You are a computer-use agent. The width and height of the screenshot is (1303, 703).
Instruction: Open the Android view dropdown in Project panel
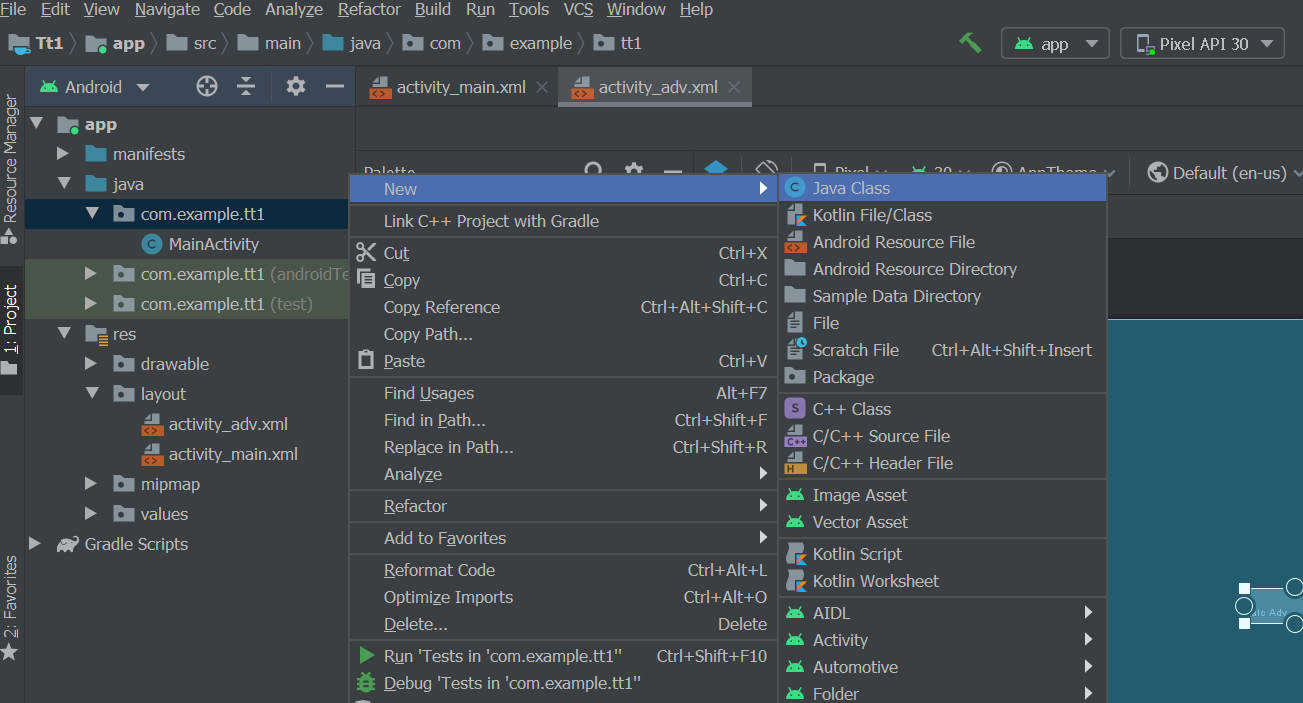94,87
